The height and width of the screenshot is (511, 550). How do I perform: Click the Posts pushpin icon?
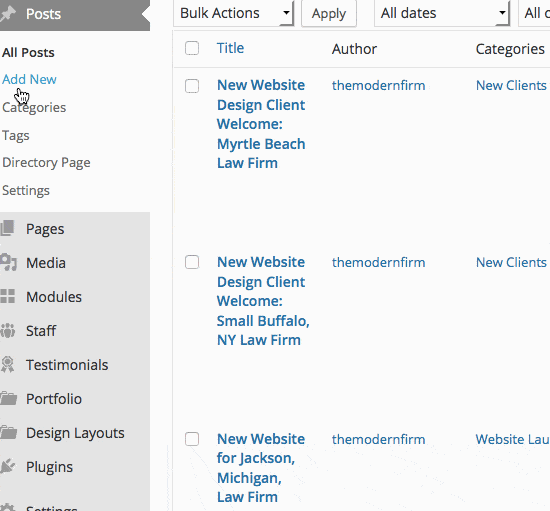(8, 14)
